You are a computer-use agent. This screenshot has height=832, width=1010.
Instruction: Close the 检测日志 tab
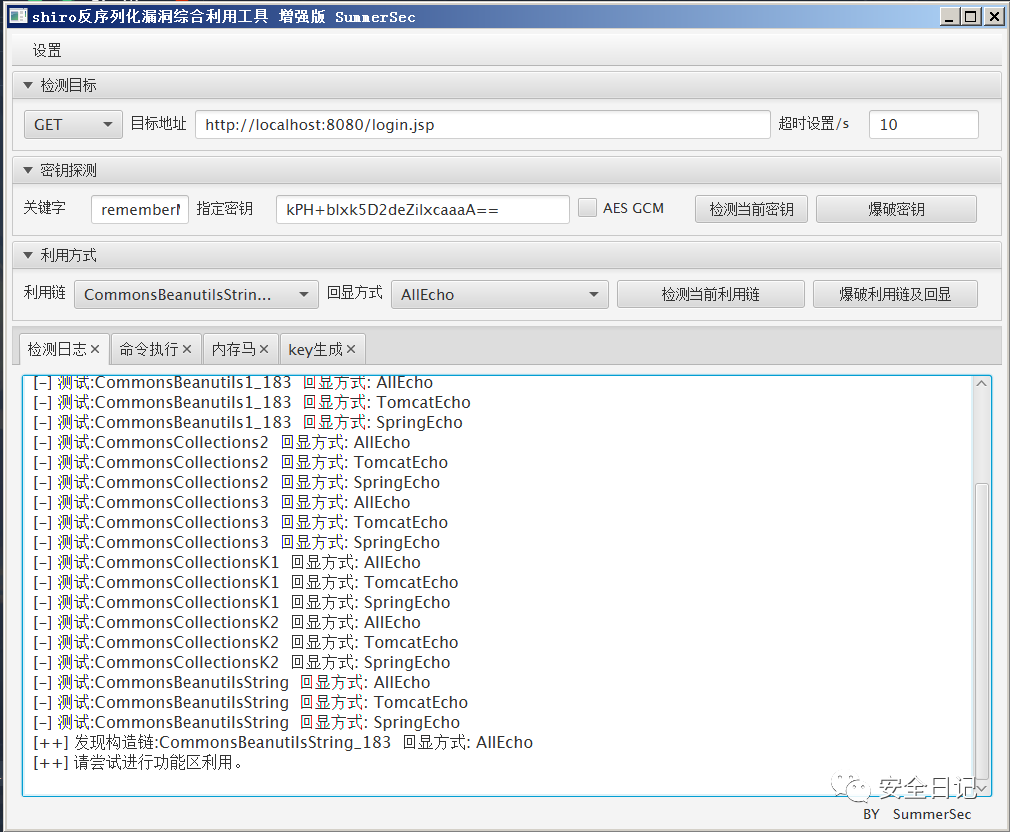click(x=95, y=349)
